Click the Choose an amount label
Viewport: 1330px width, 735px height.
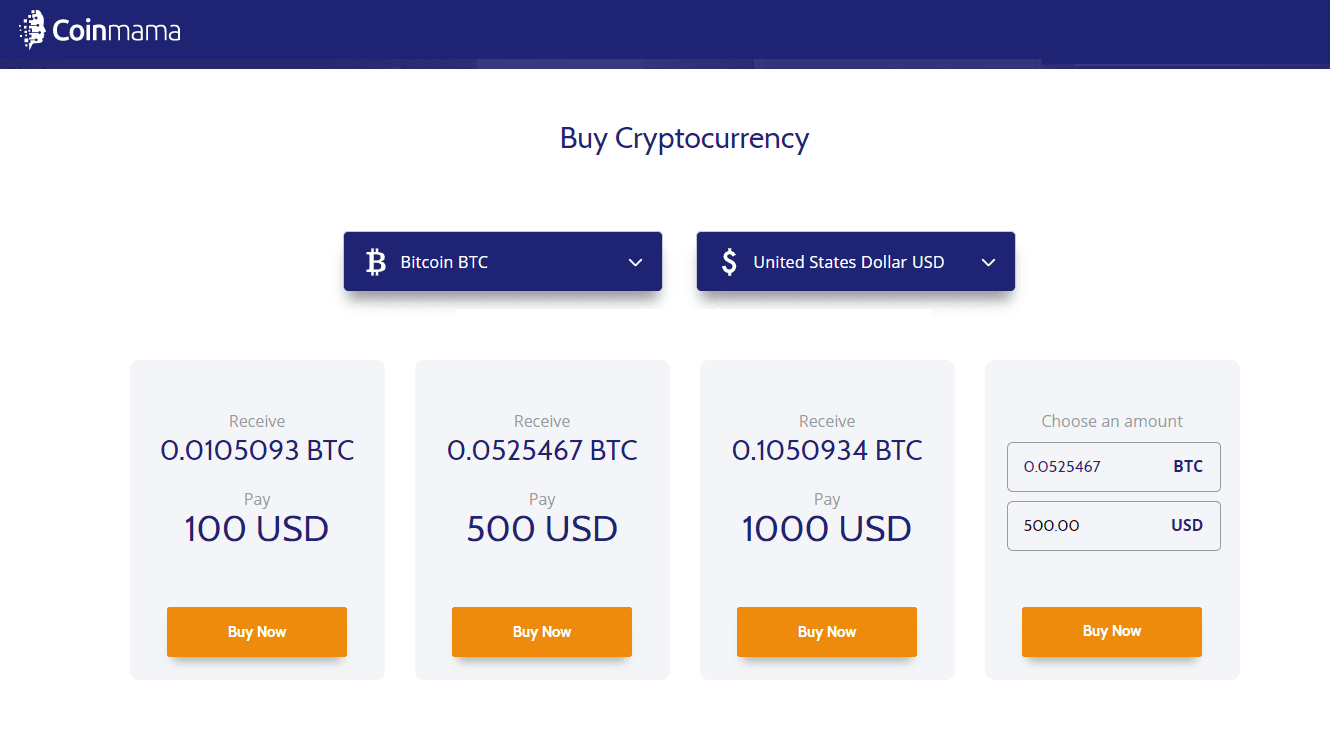click(x=1111, y=420)
